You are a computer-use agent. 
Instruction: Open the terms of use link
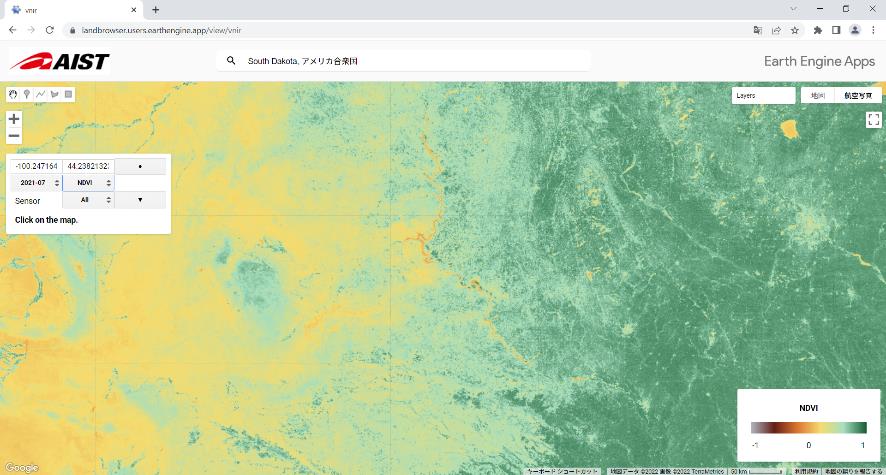tap(805, 471)
